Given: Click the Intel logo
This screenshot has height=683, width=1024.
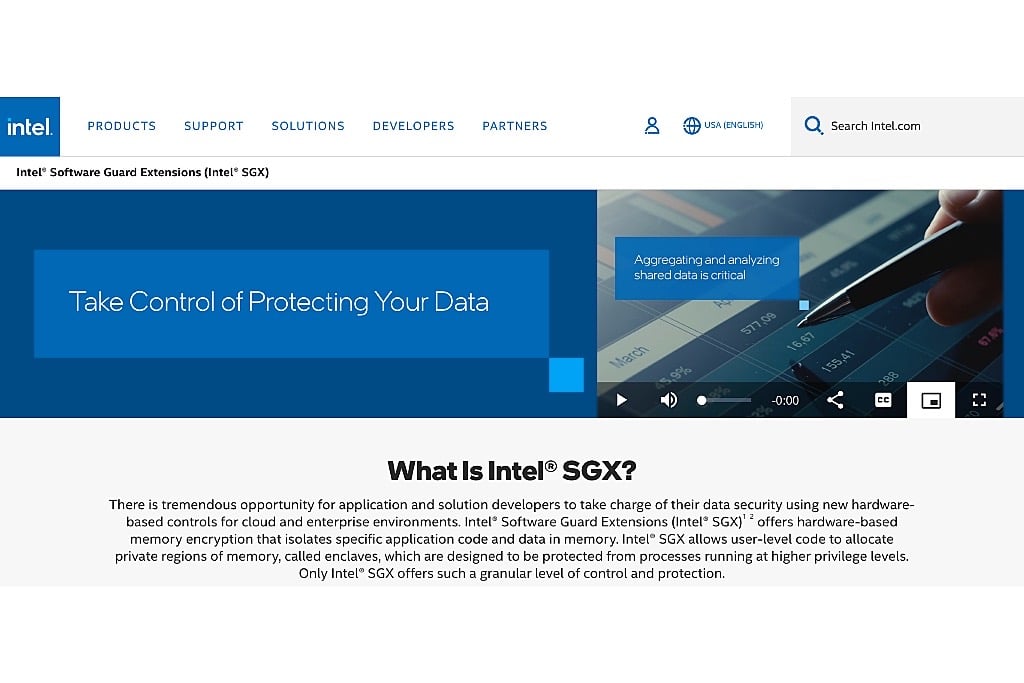Looking at the screenshot, I should (x=29, y=127).
